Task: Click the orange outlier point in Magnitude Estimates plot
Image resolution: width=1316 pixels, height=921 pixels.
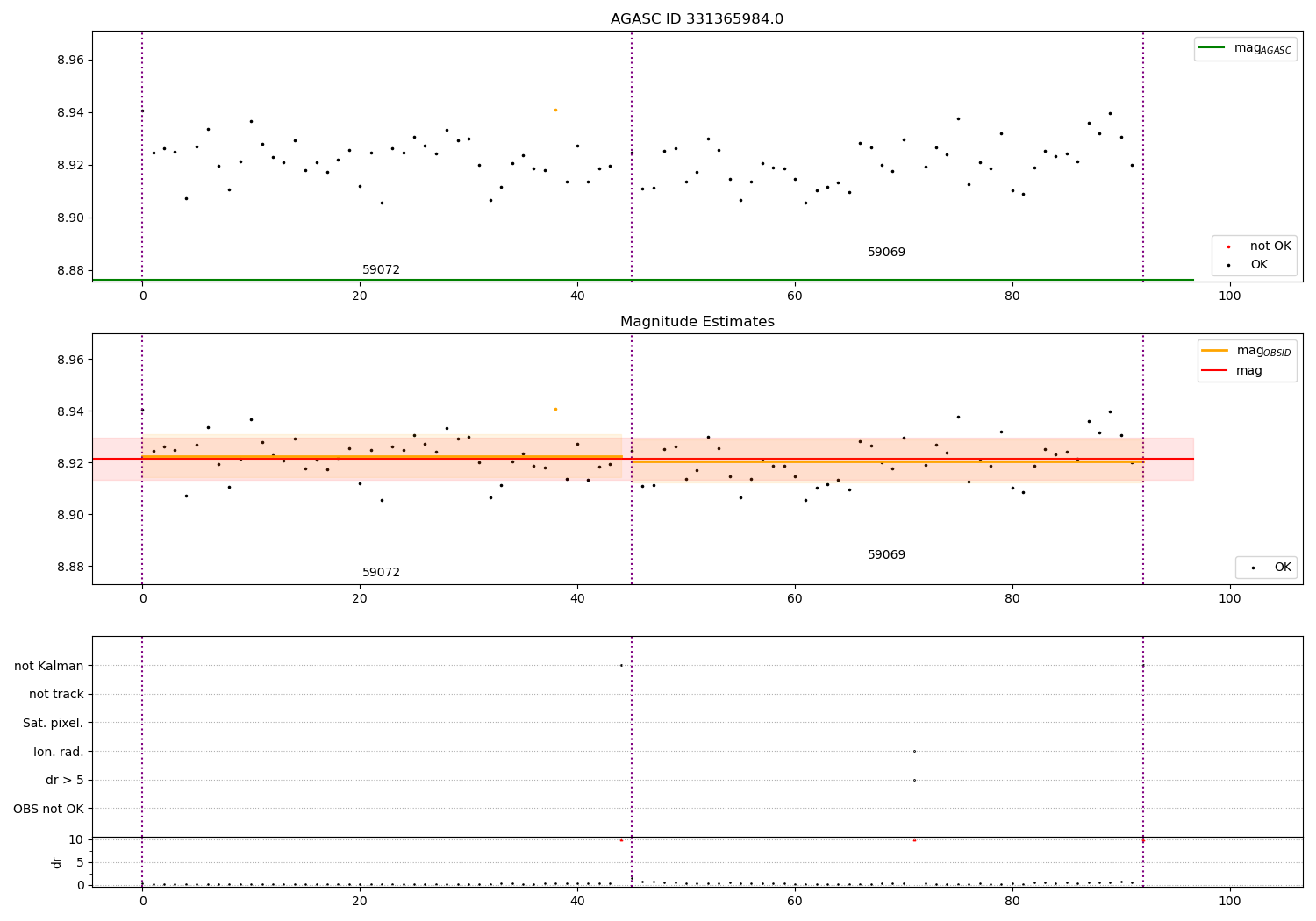Action: 555,409
